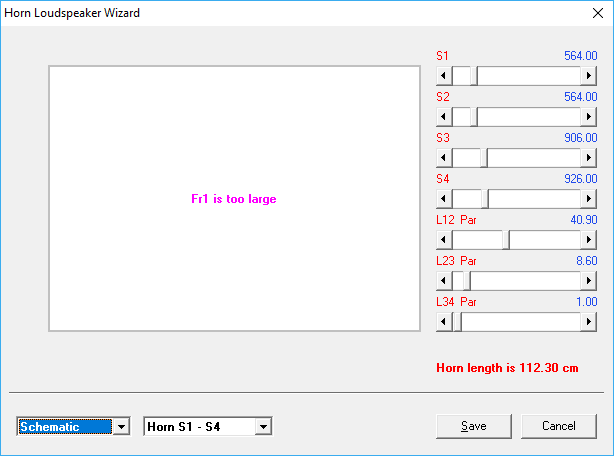Click the L23 slider right arrow
This screenshot has width=614, height=456.
pos(589,281)
